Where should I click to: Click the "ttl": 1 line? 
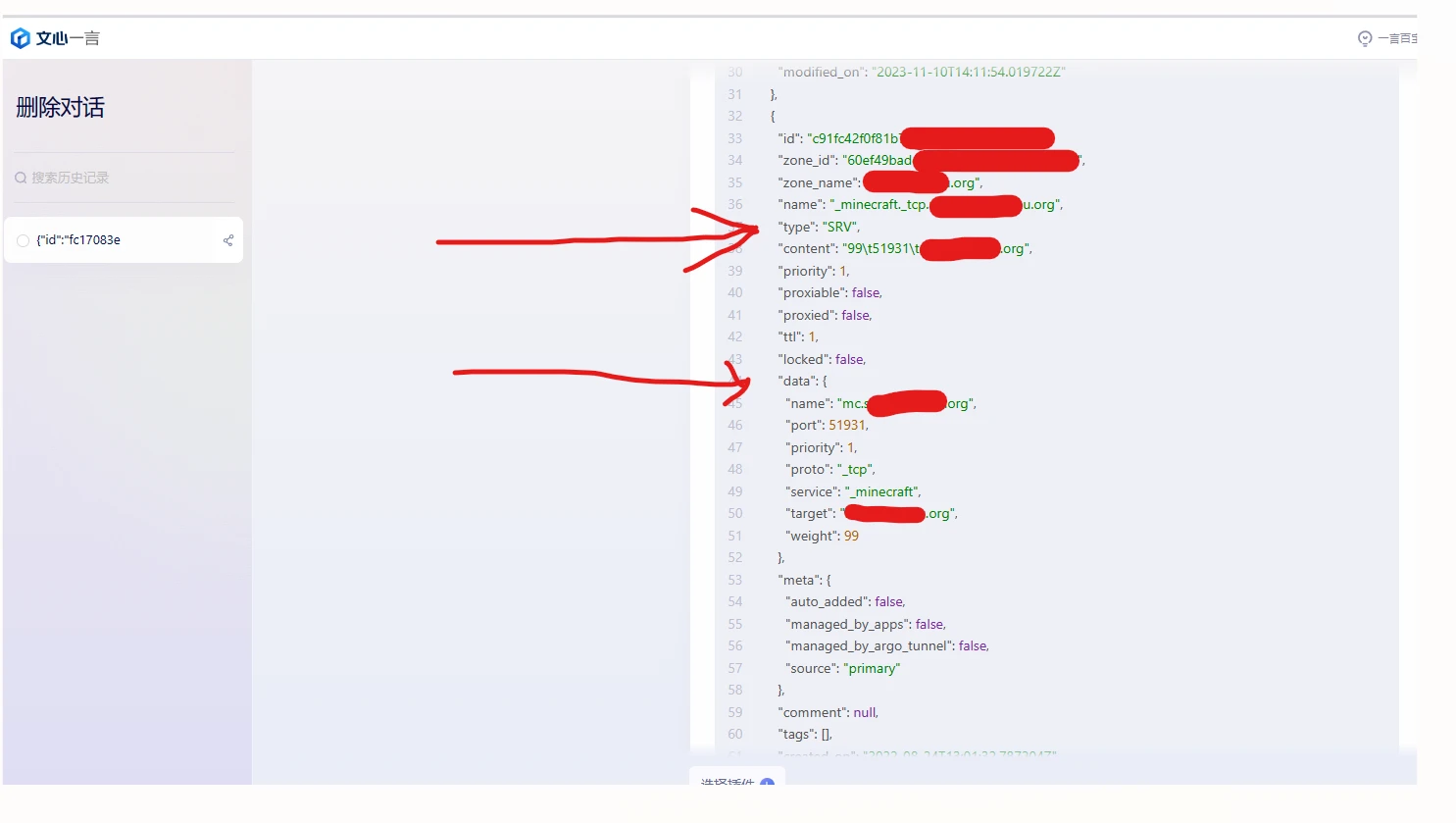pyautogui.click(x=798, y=336)
